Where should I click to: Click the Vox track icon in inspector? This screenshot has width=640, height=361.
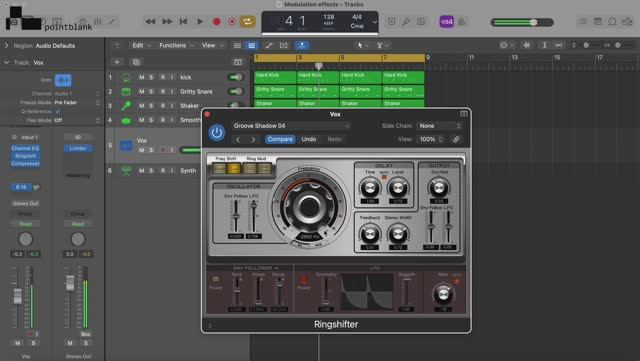63,80
